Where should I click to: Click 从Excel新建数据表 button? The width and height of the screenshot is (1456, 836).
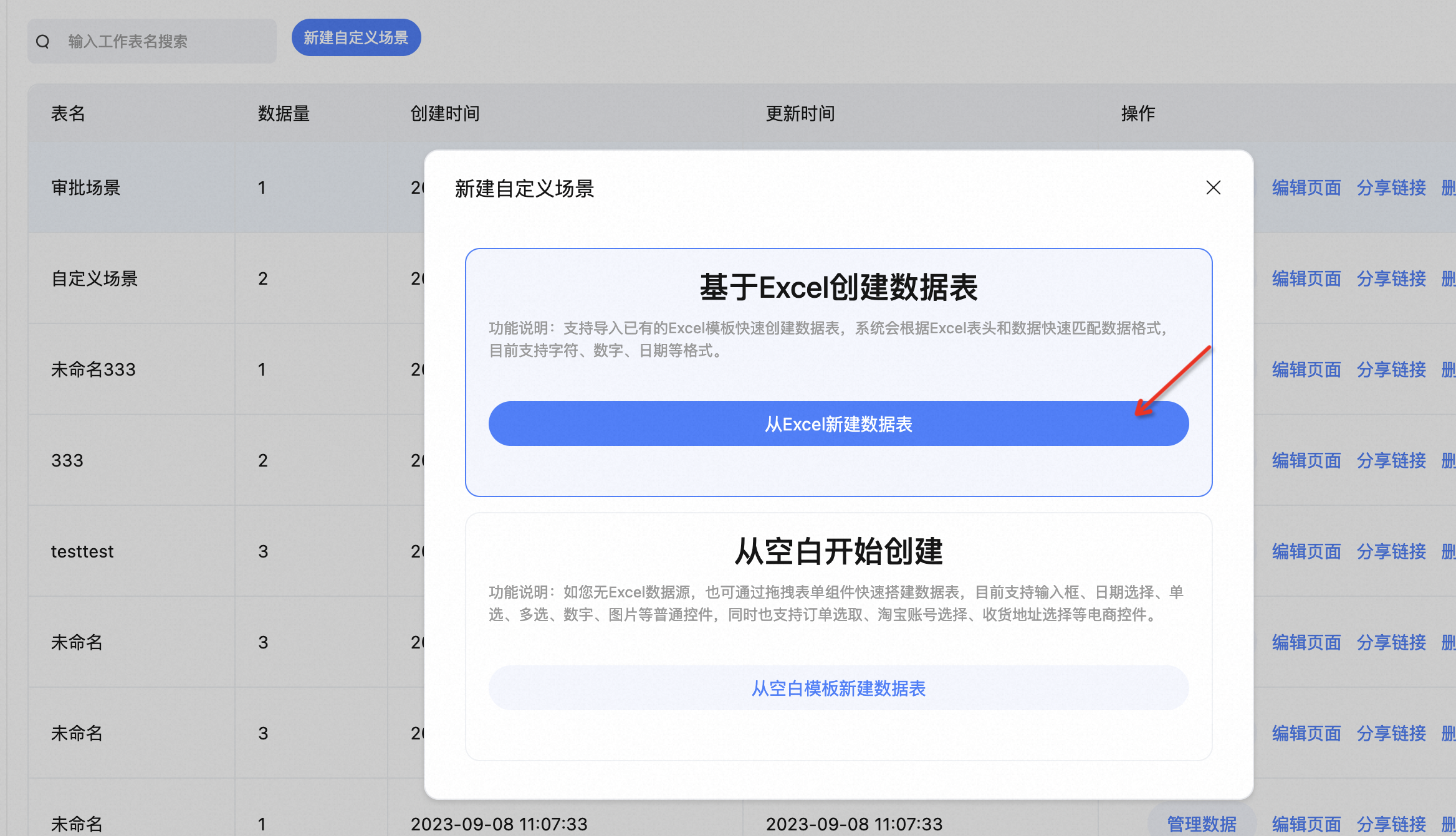838,424
